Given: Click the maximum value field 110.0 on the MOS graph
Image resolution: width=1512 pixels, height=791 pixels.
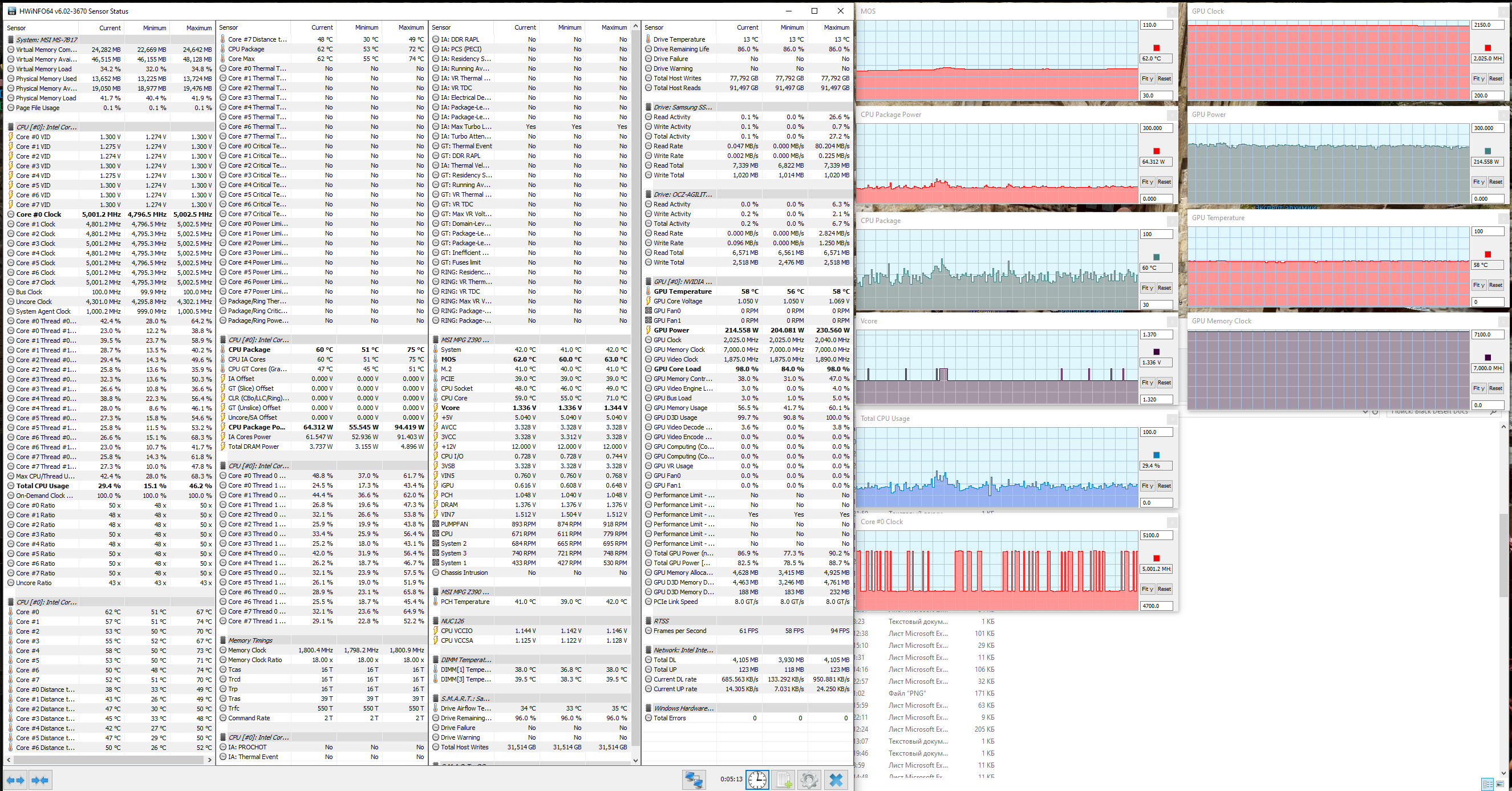Looking at the screenshot, I should point(1156,25).
